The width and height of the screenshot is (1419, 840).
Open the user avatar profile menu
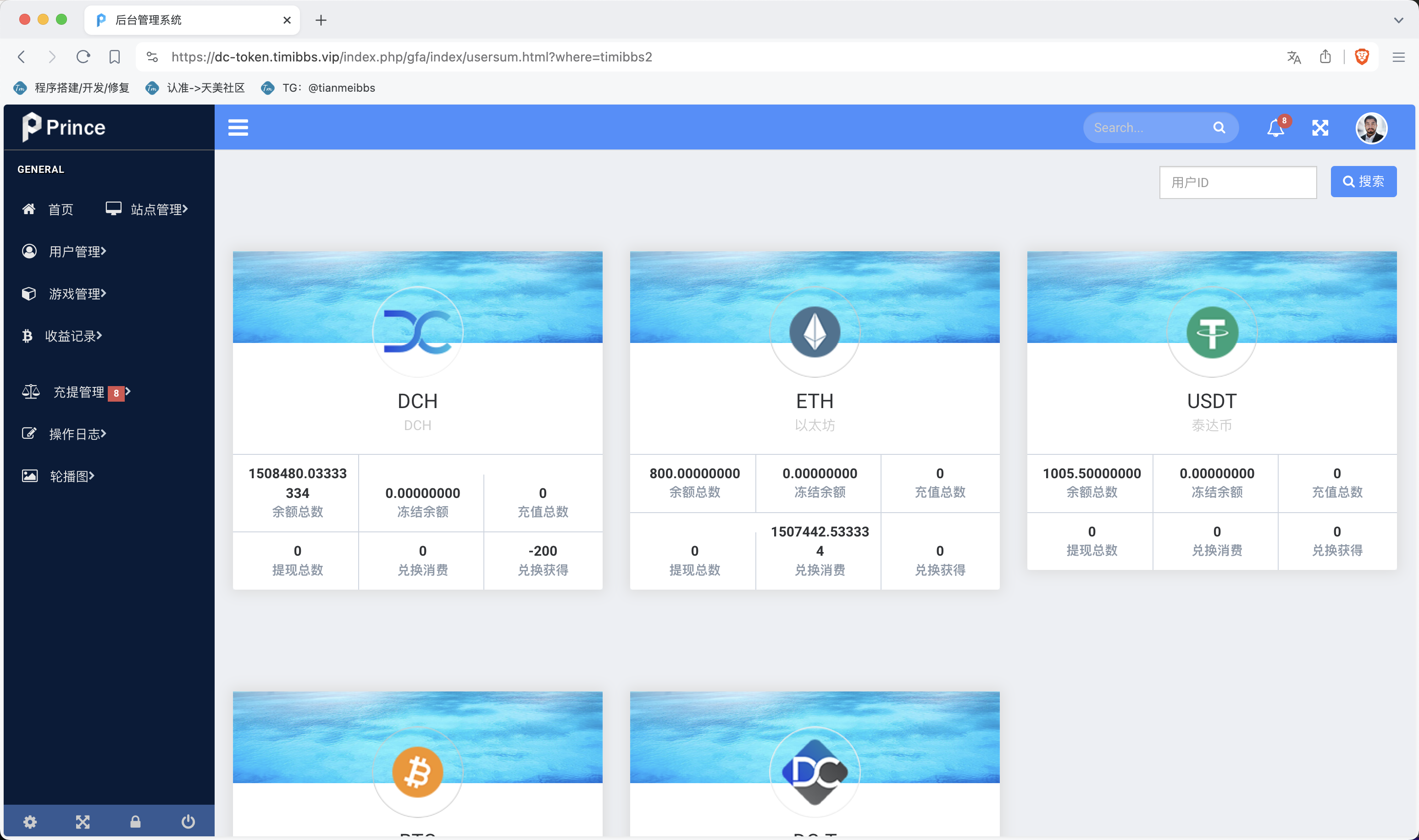[1371, 128]
